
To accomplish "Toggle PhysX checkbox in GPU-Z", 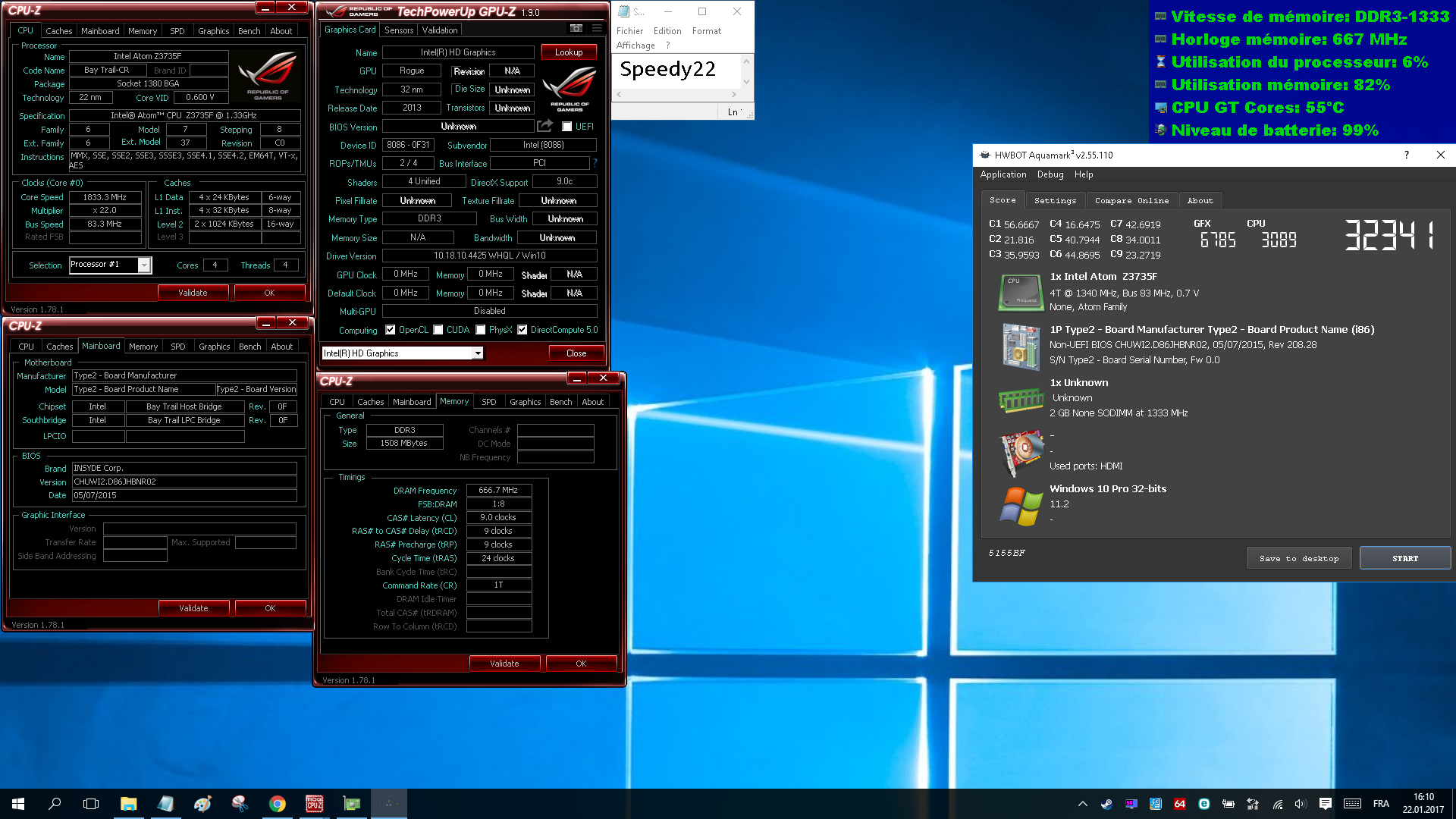I will [480, 330].
